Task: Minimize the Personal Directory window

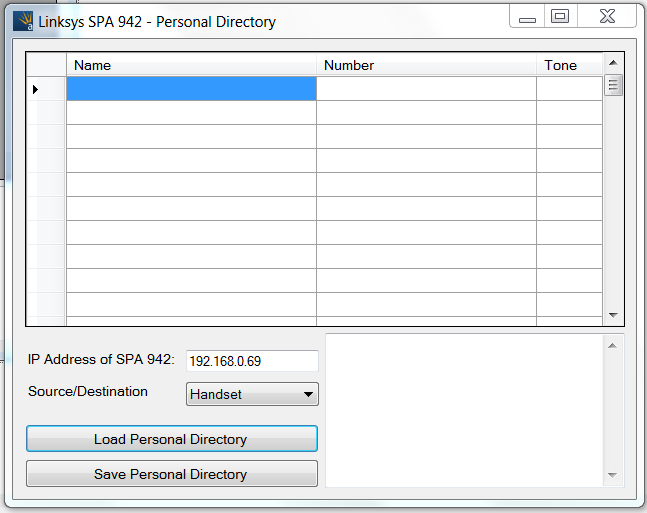Action: pos(527,17)
